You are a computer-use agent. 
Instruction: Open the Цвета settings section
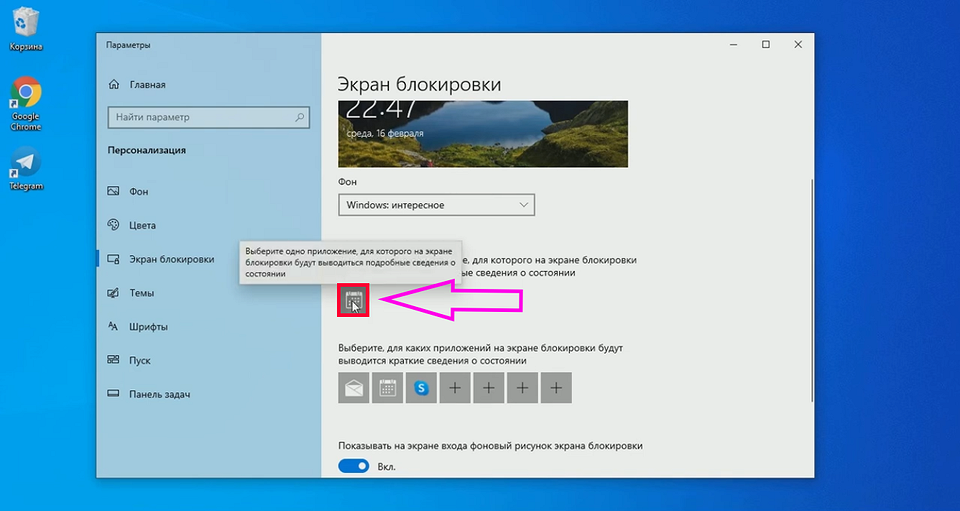pos(208,225)
